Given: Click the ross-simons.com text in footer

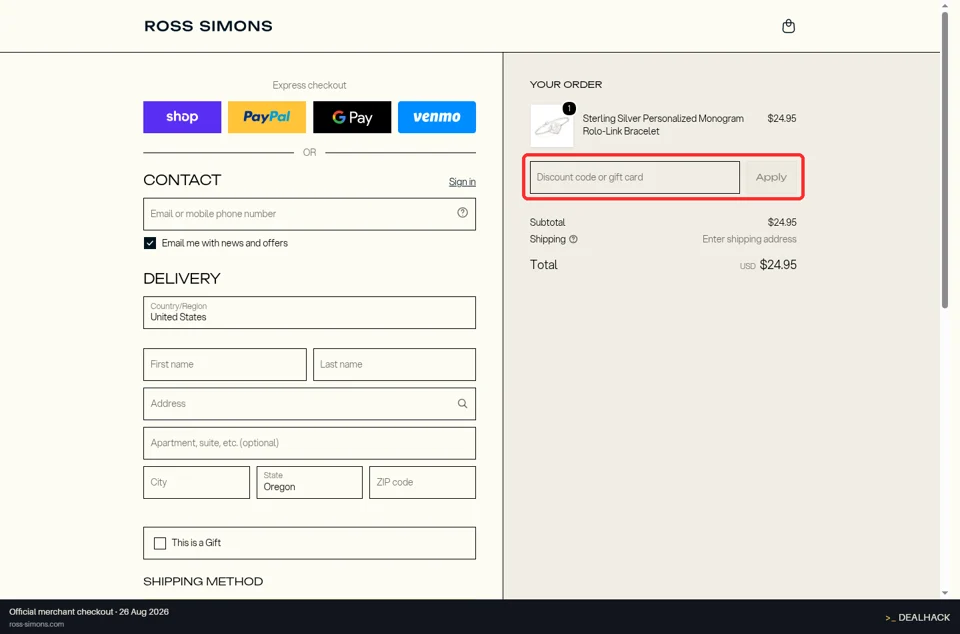Looking at the screenshot, I should pyautogui.click(x=36, y=624).
